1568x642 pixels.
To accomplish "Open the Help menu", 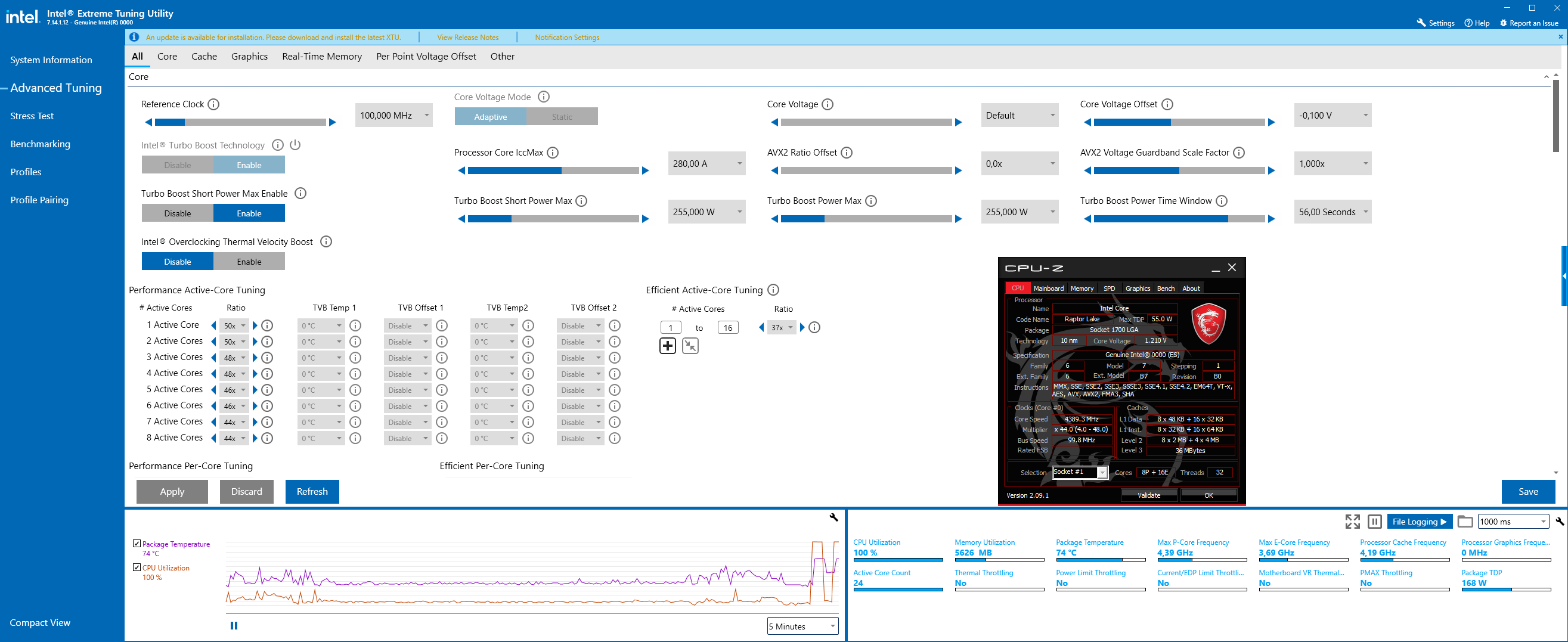I will pyautogui.click(x=1477, y=23).
